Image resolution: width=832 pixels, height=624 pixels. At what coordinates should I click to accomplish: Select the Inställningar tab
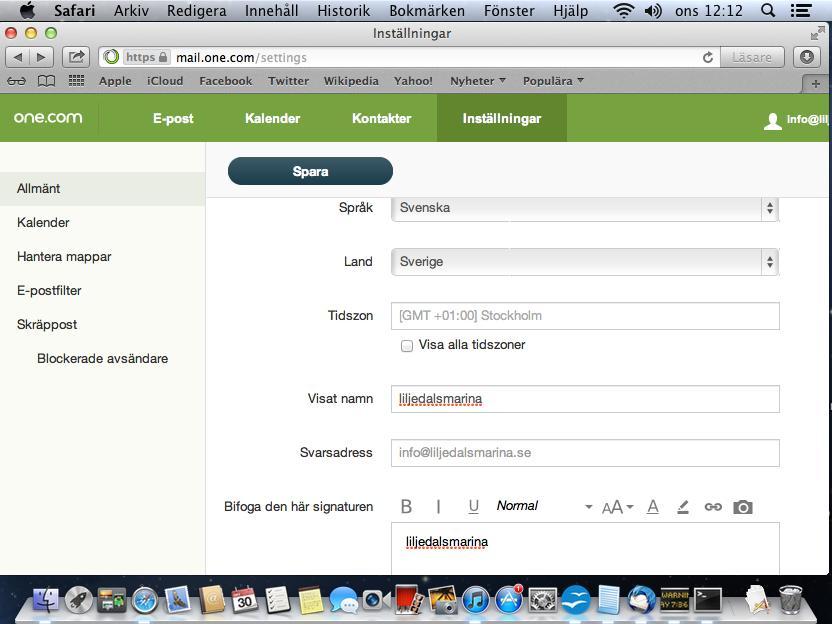501,118
